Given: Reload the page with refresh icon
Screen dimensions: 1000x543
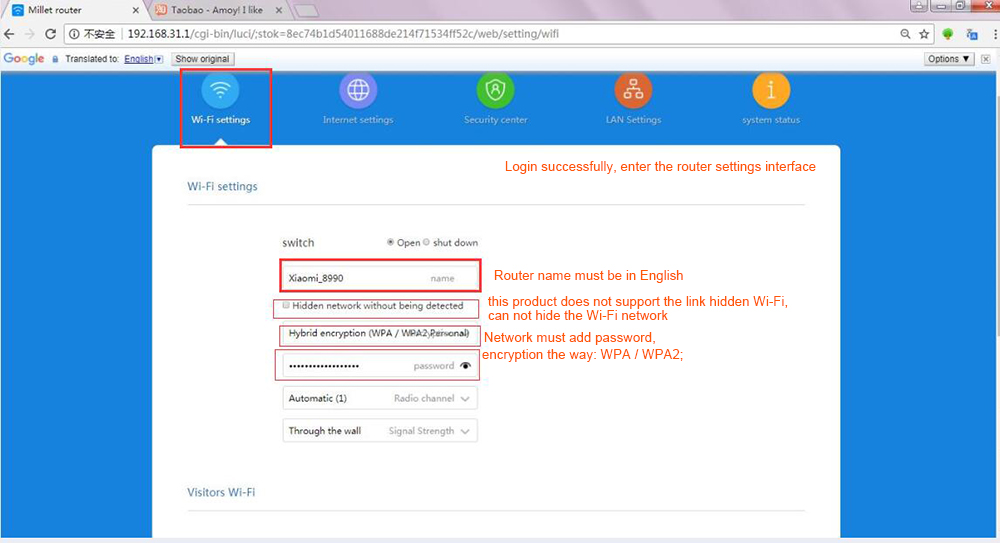Looking at the screenshot, I should click(51, 34).
